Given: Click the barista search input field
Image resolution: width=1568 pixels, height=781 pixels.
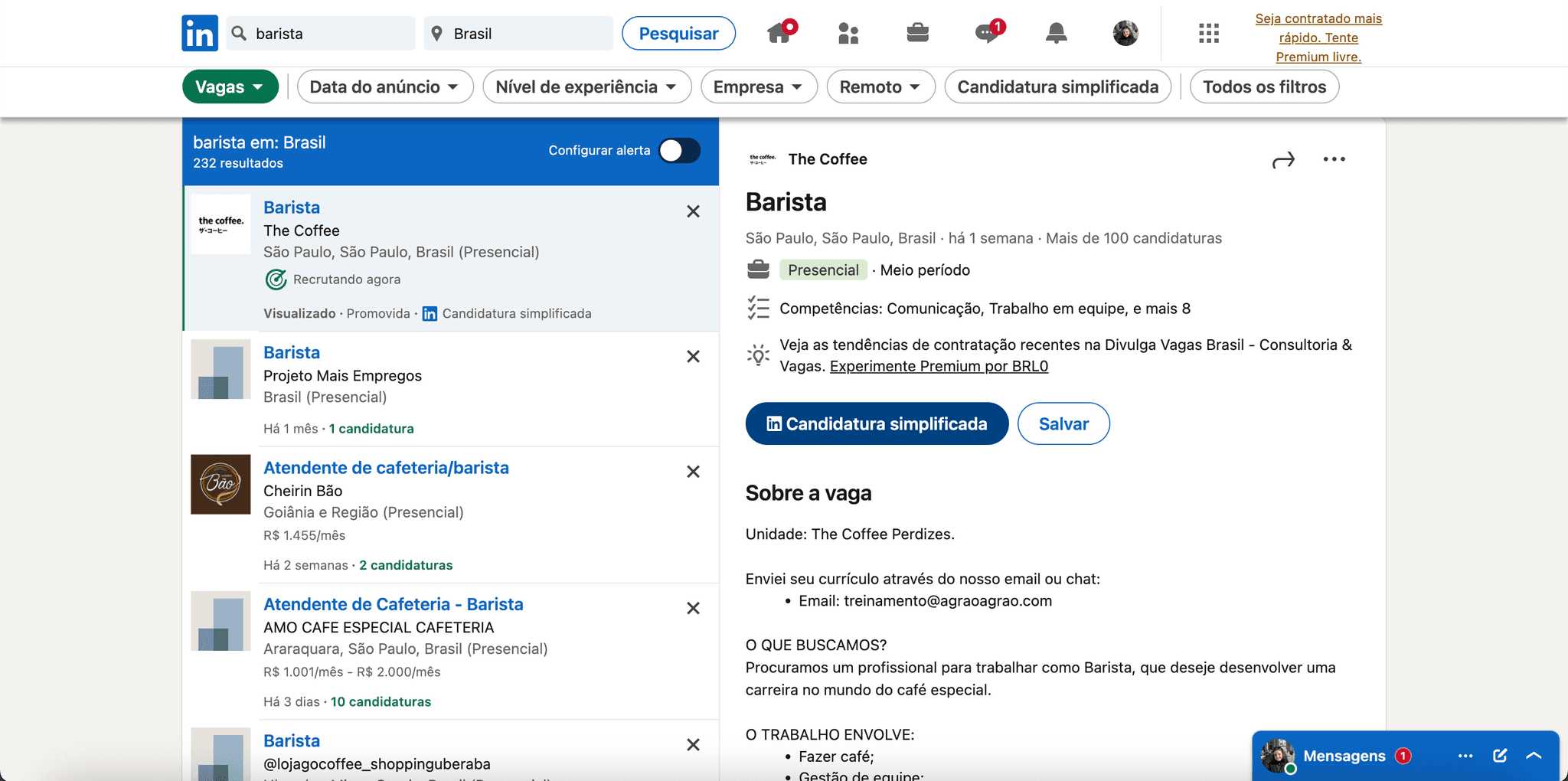Looking at the screenshot, I should pos(329,34).
